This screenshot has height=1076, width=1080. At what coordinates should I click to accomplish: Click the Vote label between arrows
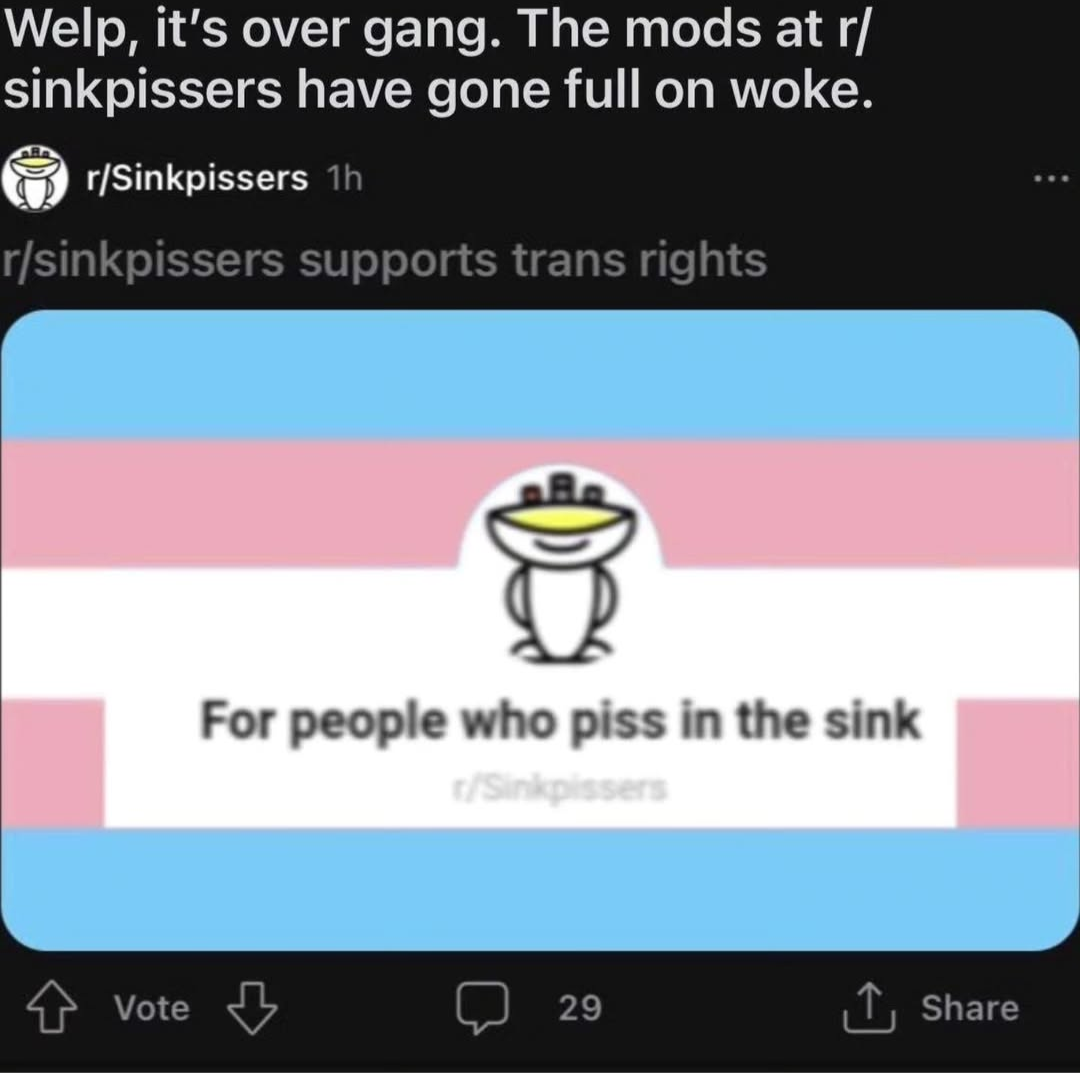152,1008
